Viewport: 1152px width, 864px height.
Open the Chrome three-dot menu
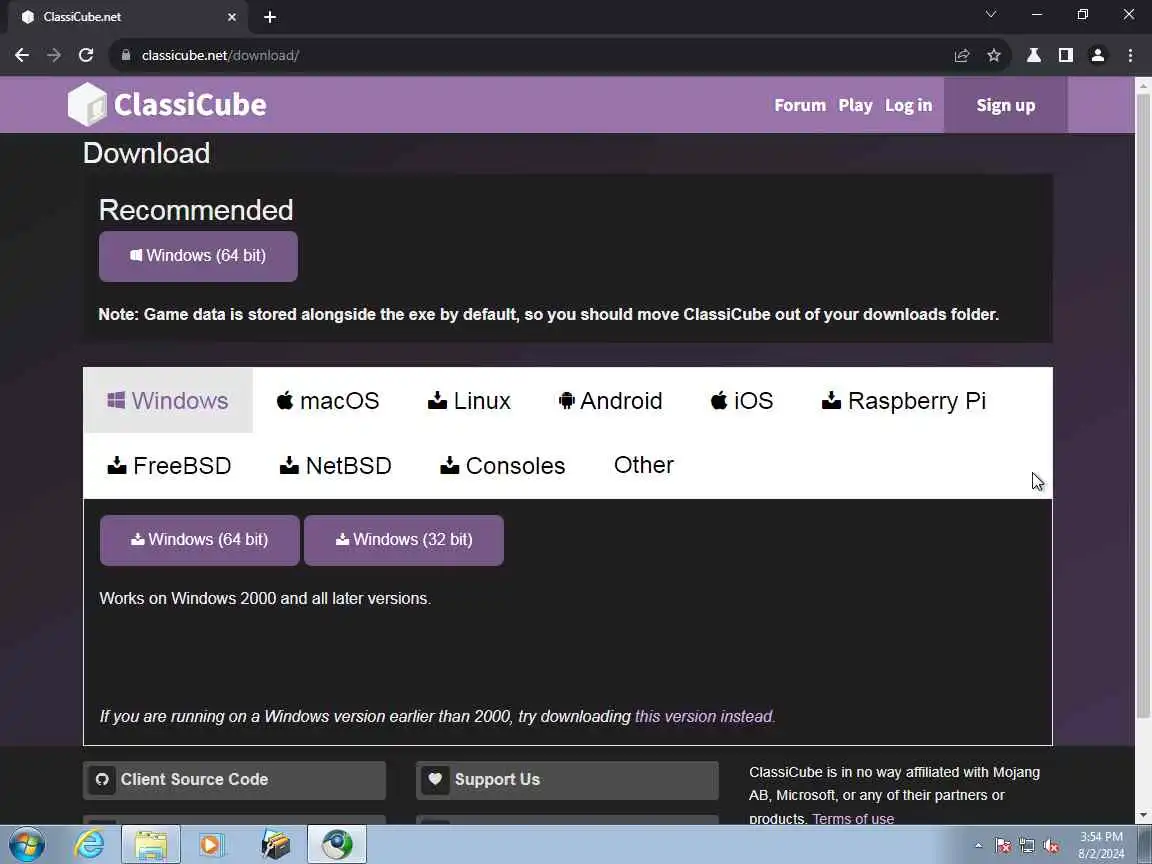(1130, 55)
